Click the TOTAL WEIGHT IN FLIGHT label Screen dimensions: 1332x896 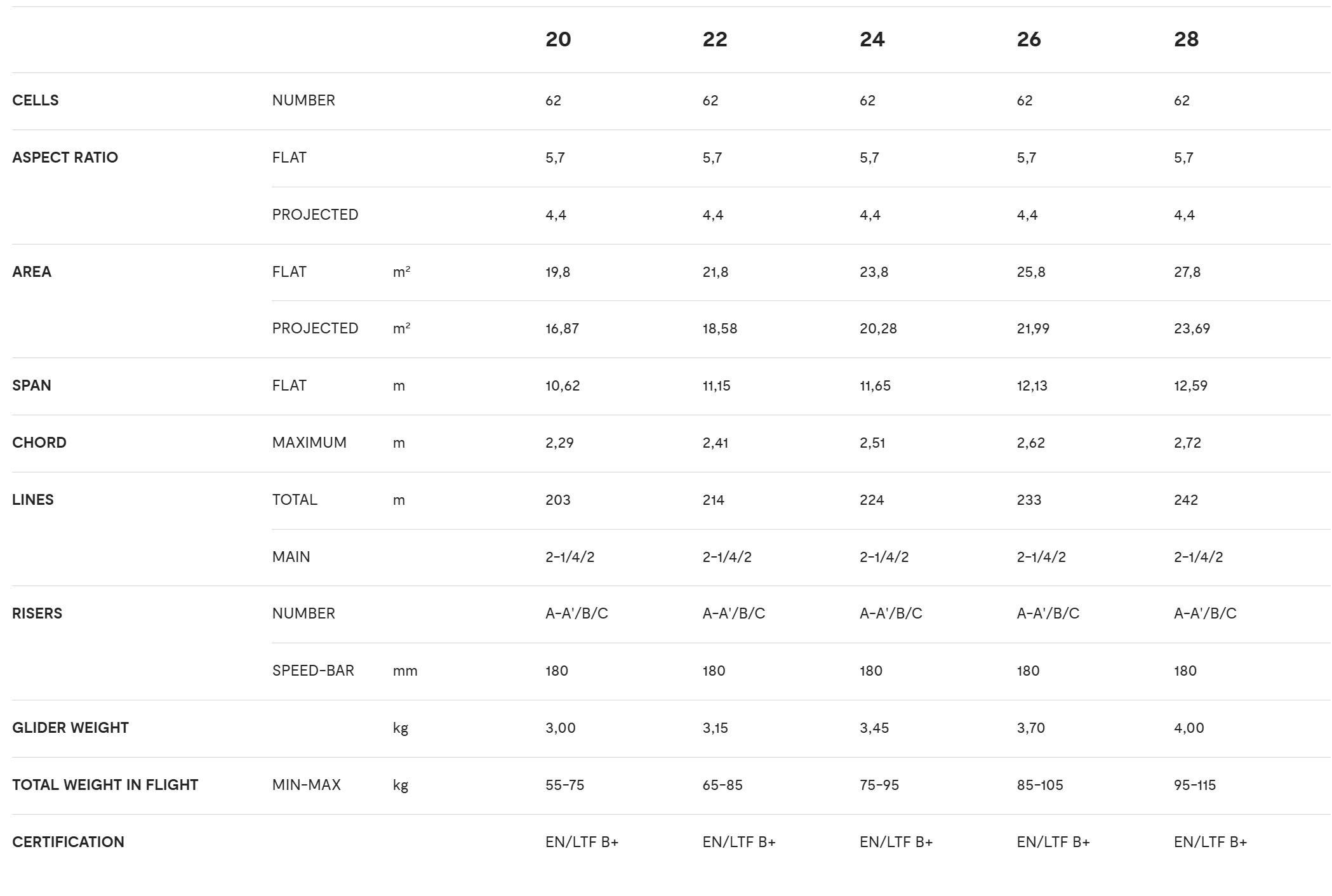click(x=105, y=785)
